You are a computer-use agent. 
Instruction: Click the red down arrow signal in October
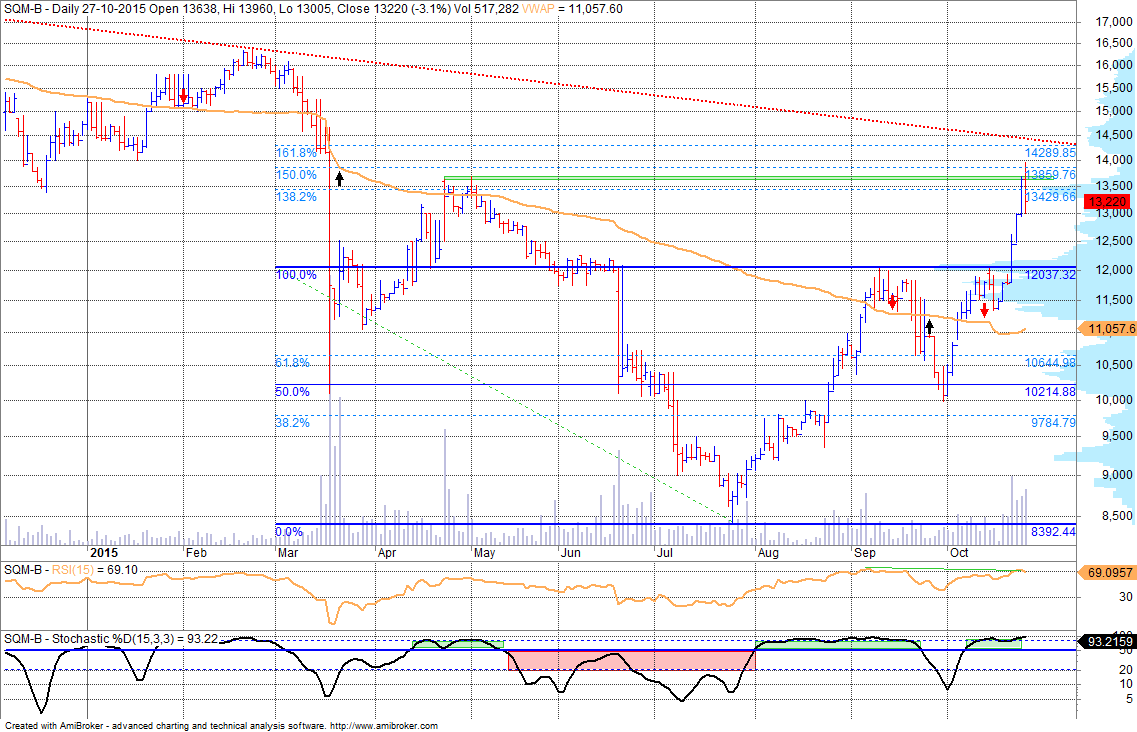pyautogui.click(x=984, y=310)
